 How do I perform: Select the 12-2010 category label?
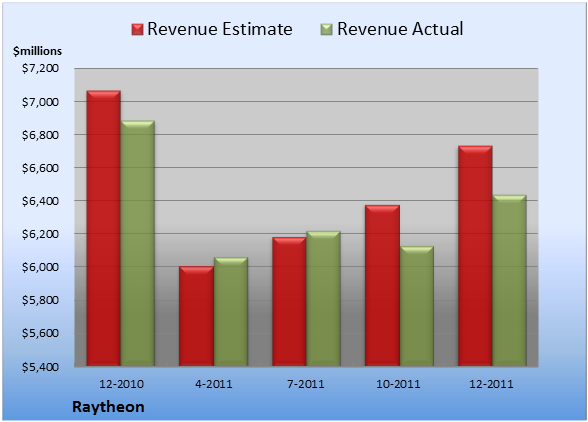click(x=122, y=384)
